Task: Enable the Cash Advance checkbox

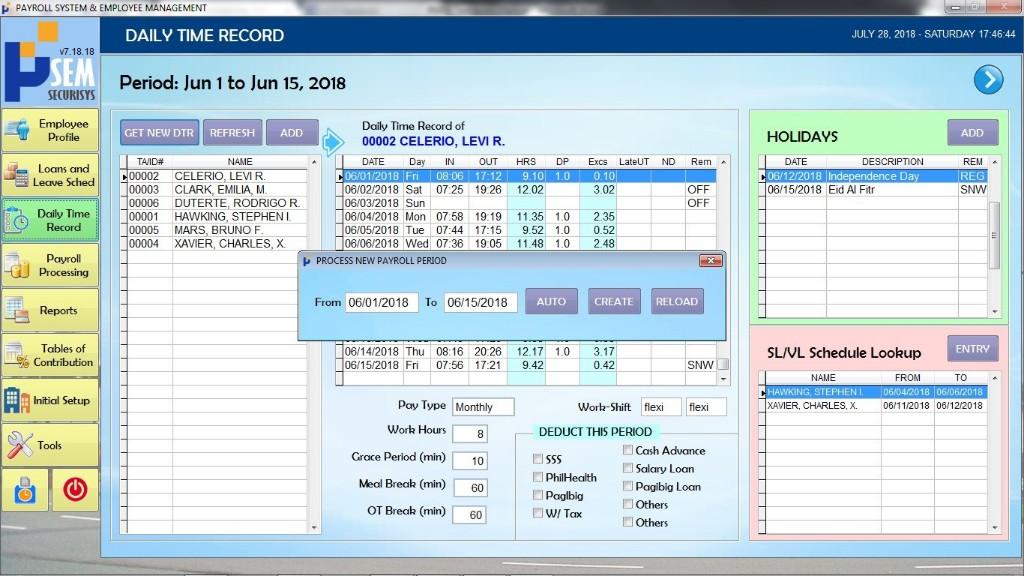Action: point(628,450)
